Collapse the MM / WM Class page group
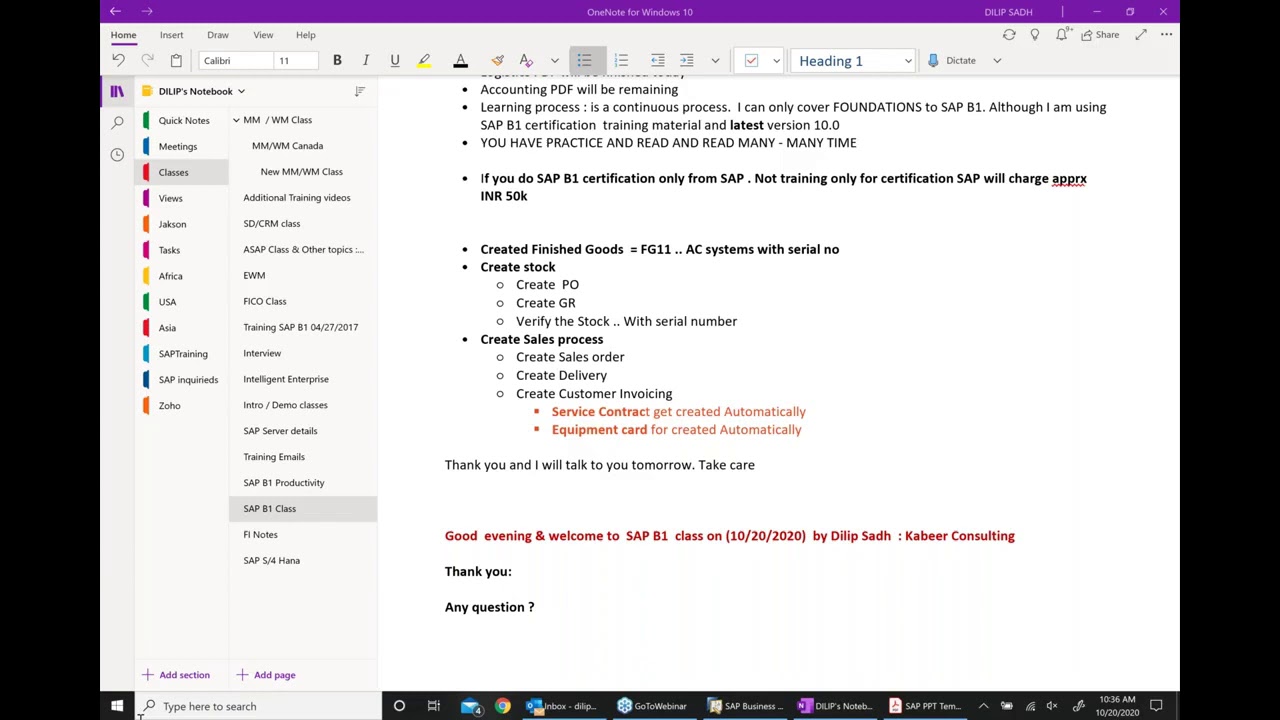 [x=236, y=120]
